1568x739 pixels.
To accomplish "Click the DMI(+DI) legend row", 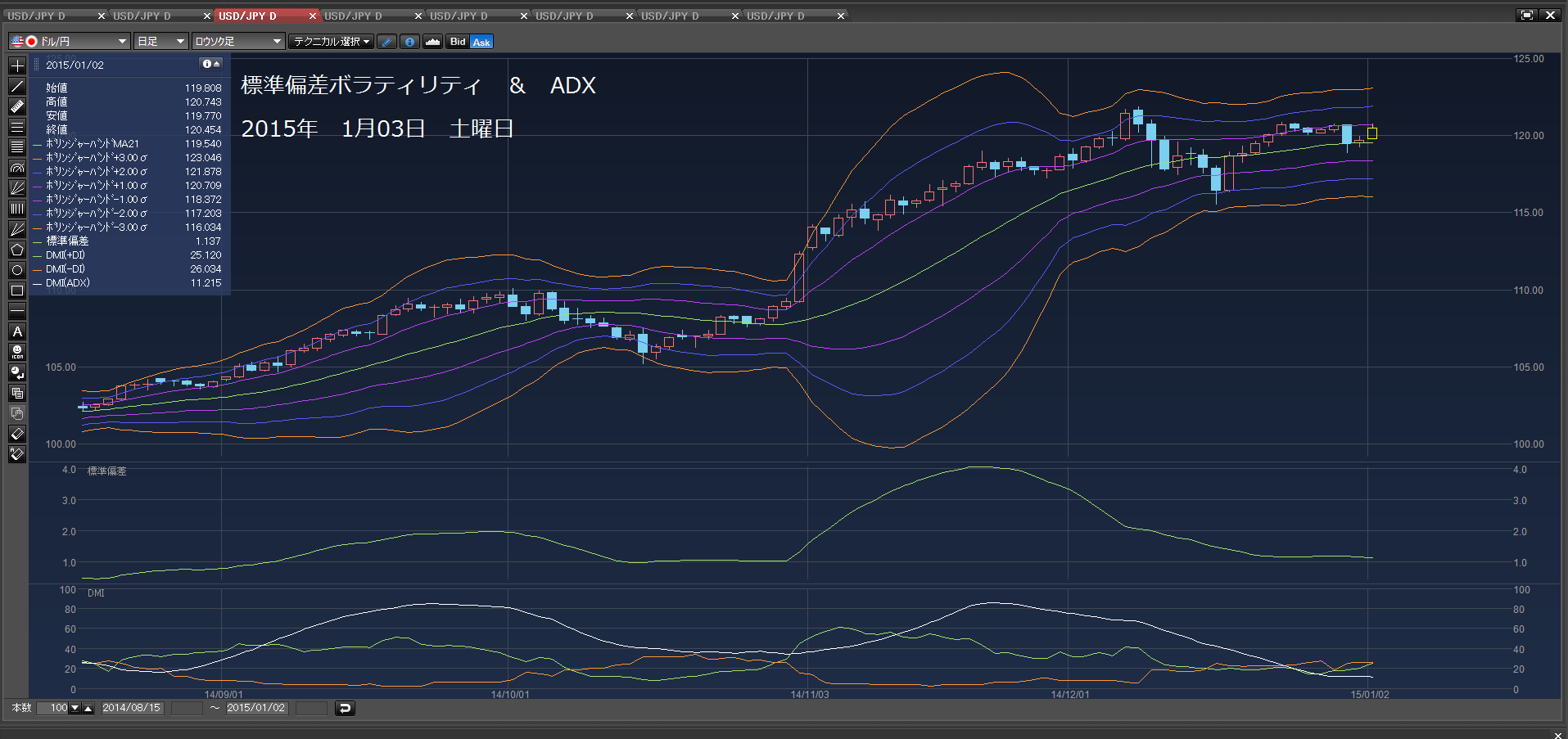I will (128, 255).
